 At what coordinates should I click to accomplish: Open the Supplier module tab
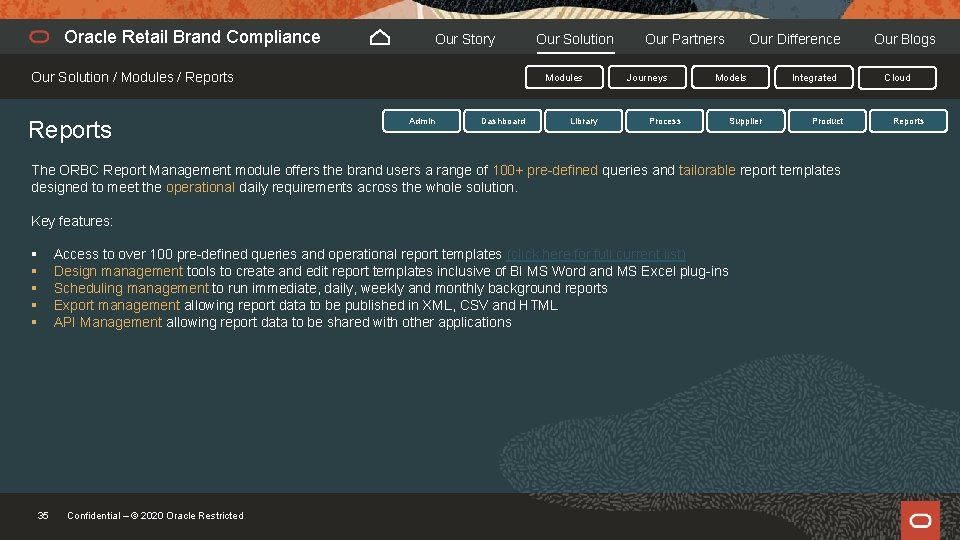(746, 121)
